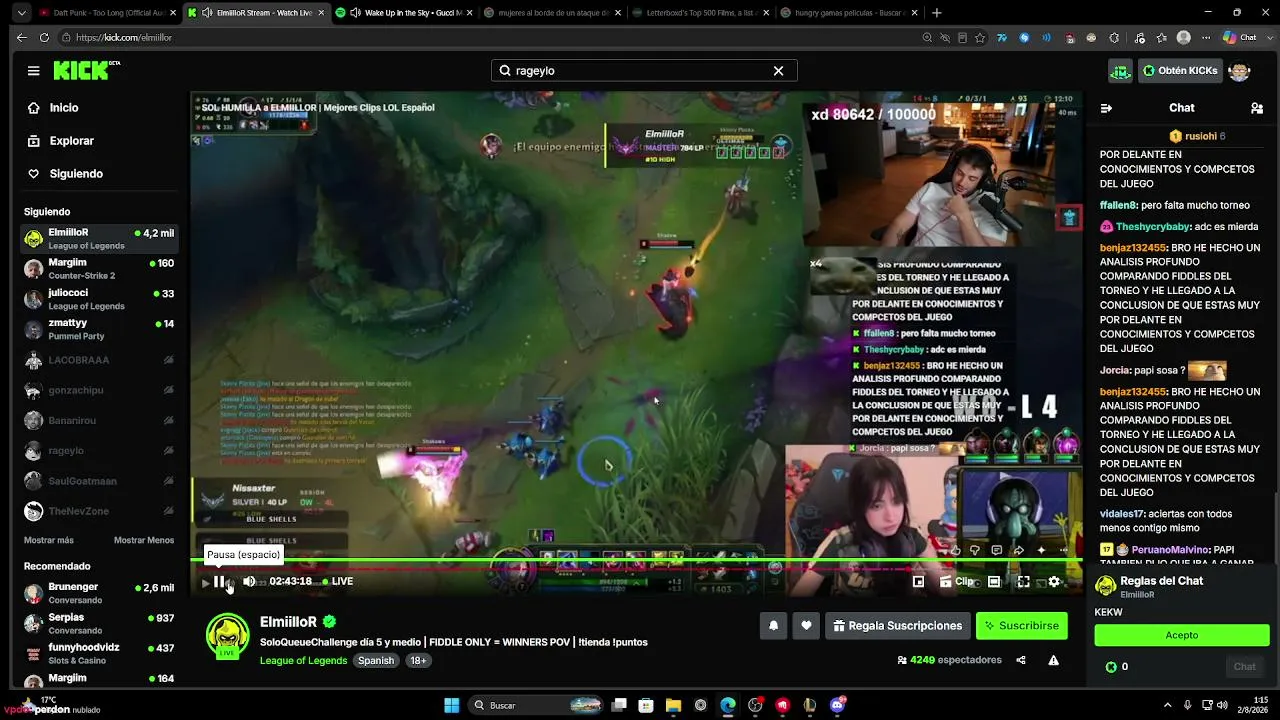Open Margiim's Counter-Strike 2 channel
1280x720 pixels.
(x=99, y=269)
